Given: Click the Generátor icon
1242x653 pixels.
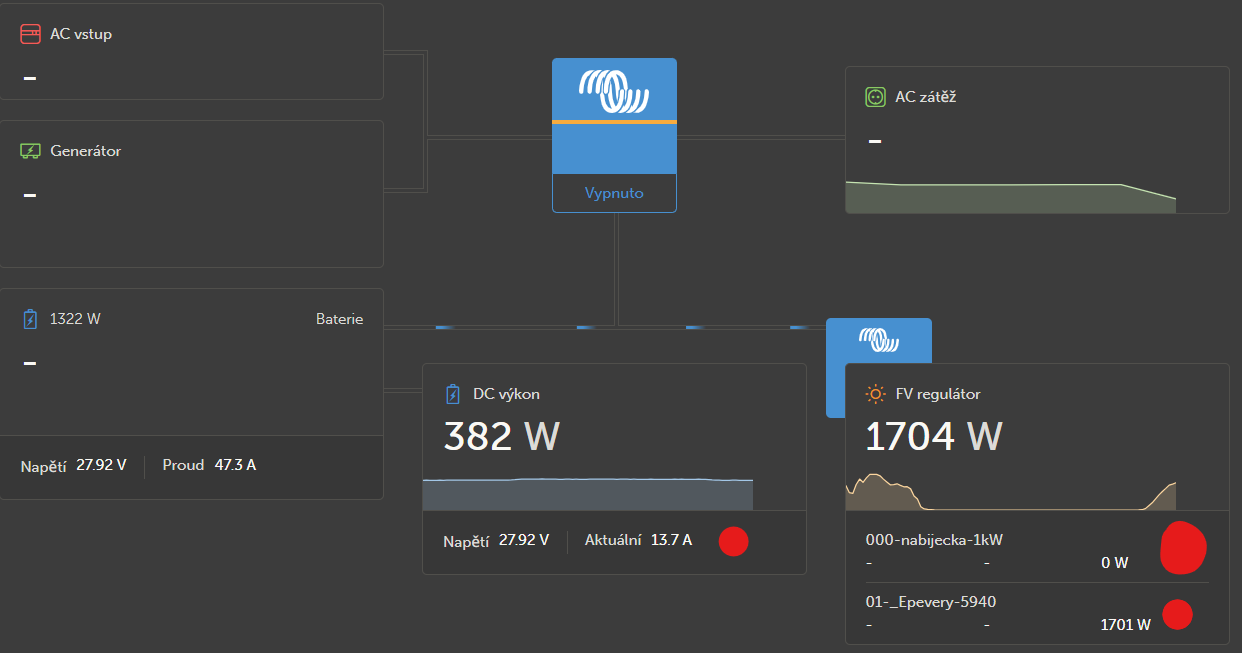Looking at the screenshot, I should 31,151.
